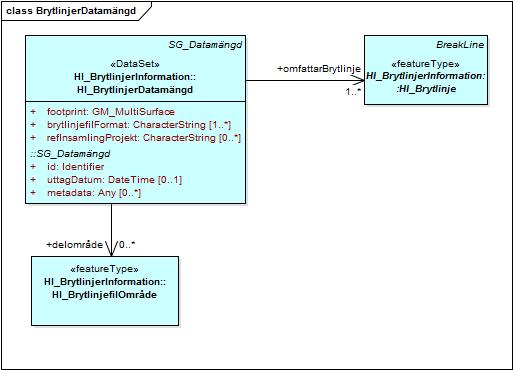The image size is (513, 370).
Task: Click the association arrowhead pointing to HI_Brytlinje
Action: [x=358, y=80]
